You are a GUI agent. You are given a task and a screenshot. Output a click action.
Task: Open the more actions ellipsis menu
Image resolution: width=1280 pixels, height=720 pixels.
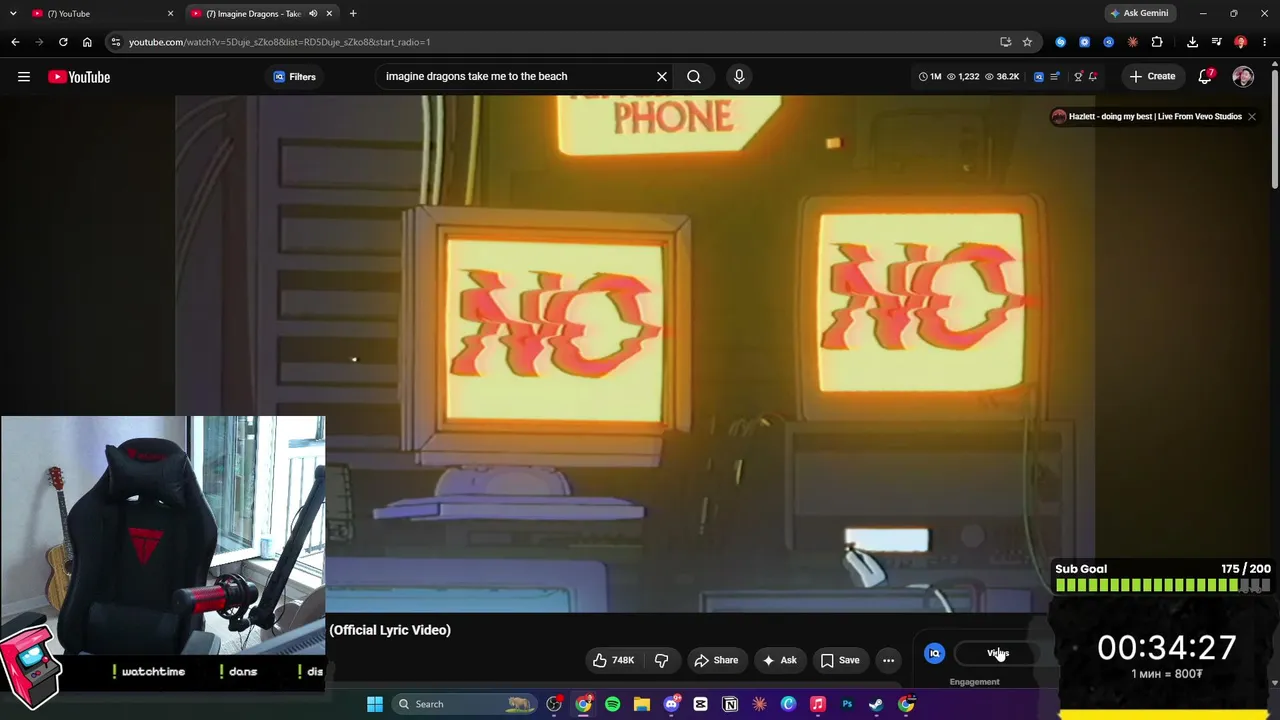pos(888,660)
